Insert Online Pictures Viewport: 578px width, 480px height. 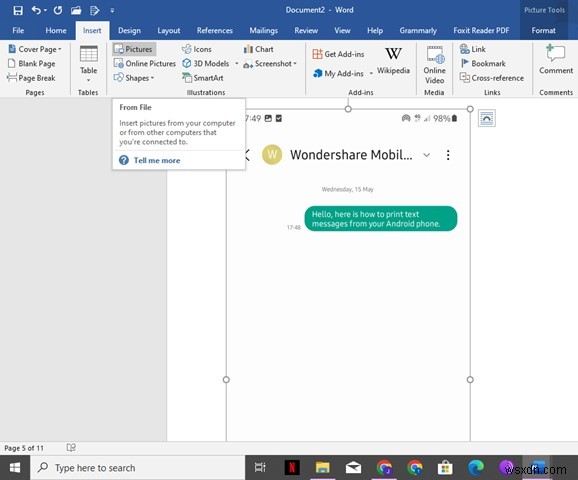145,64
